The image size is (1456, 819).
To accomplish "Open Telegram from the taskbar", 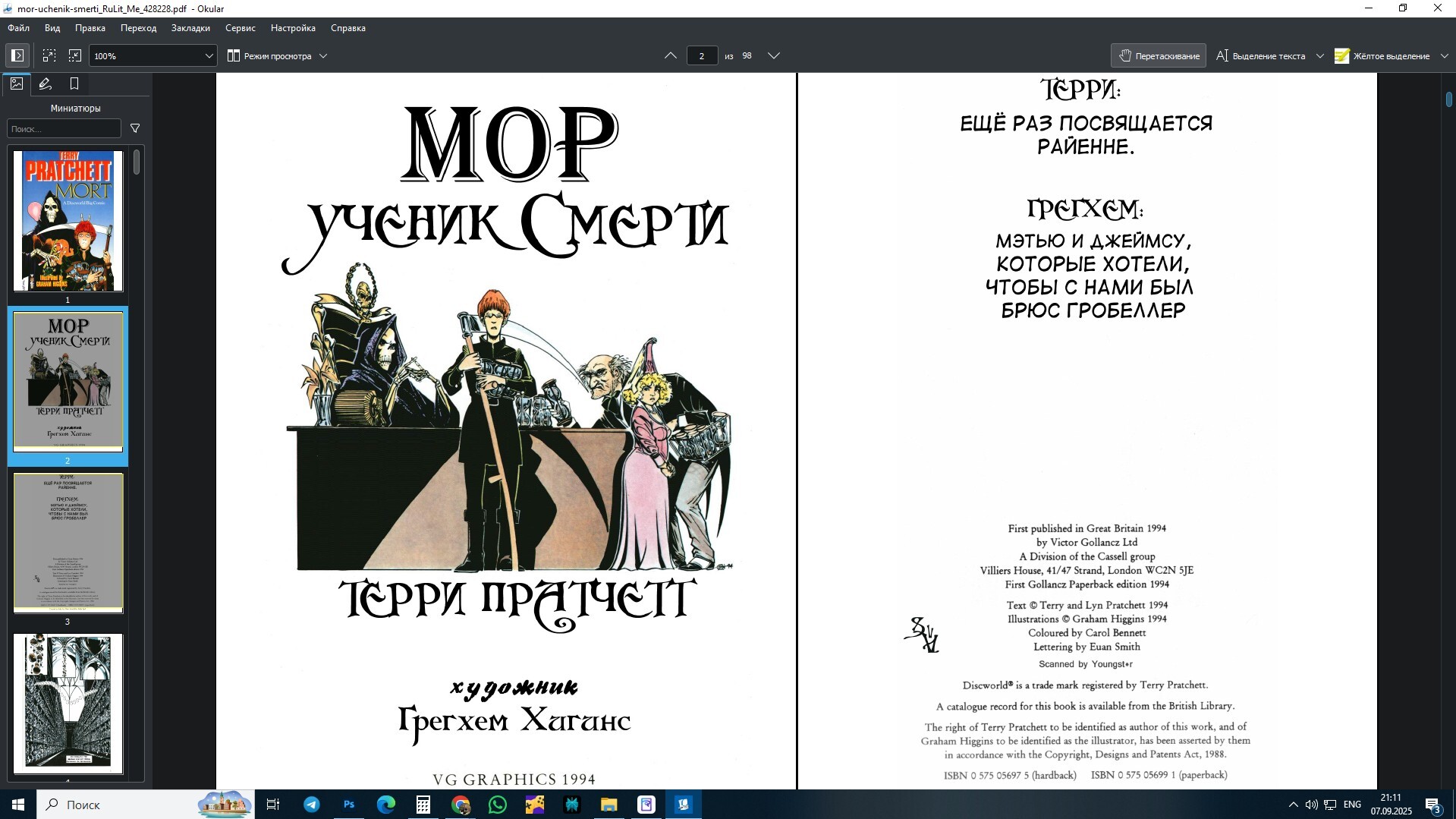I will click(312, 805).
